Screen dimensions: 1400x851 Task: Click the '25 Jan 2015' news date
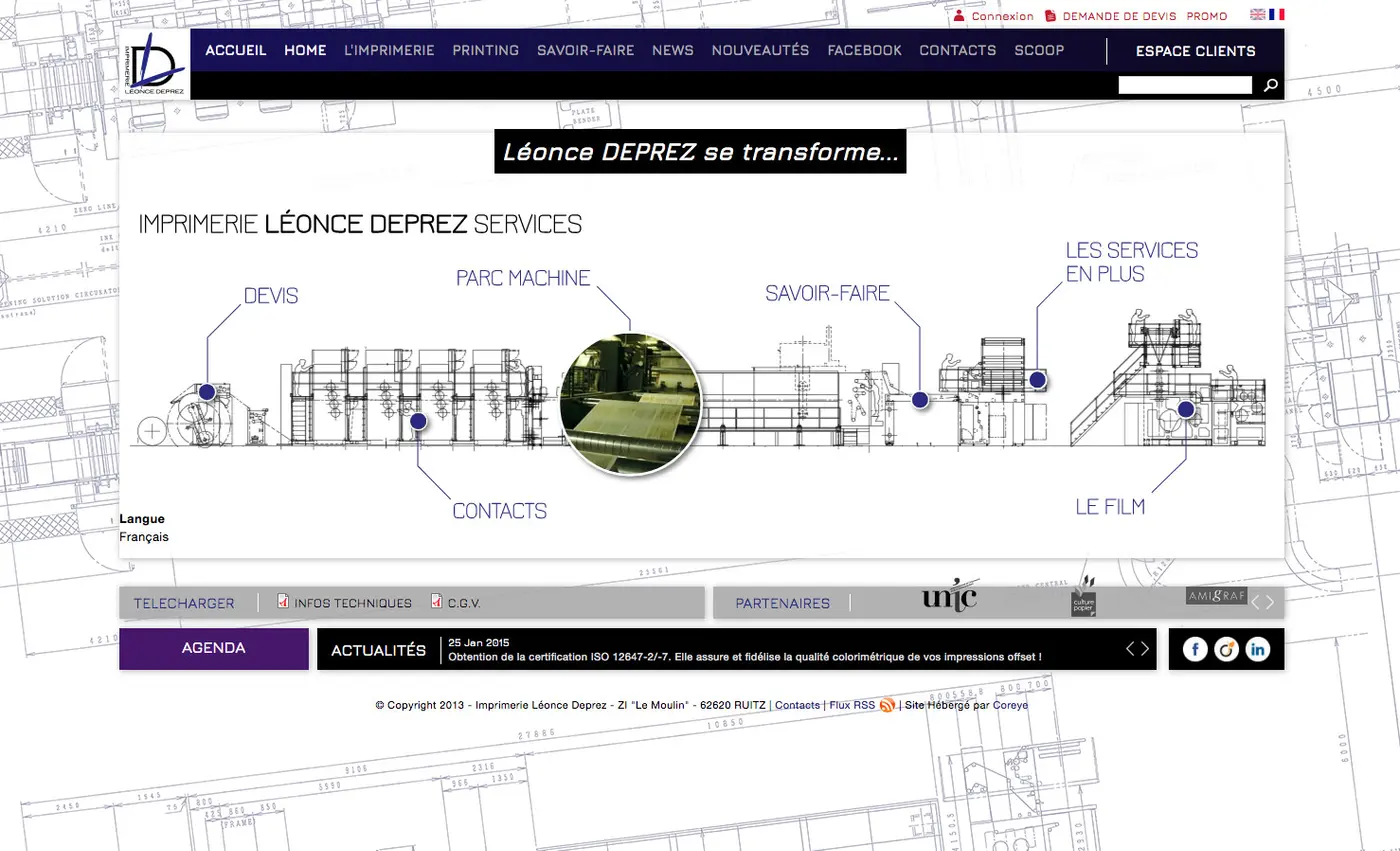point(479,642)
